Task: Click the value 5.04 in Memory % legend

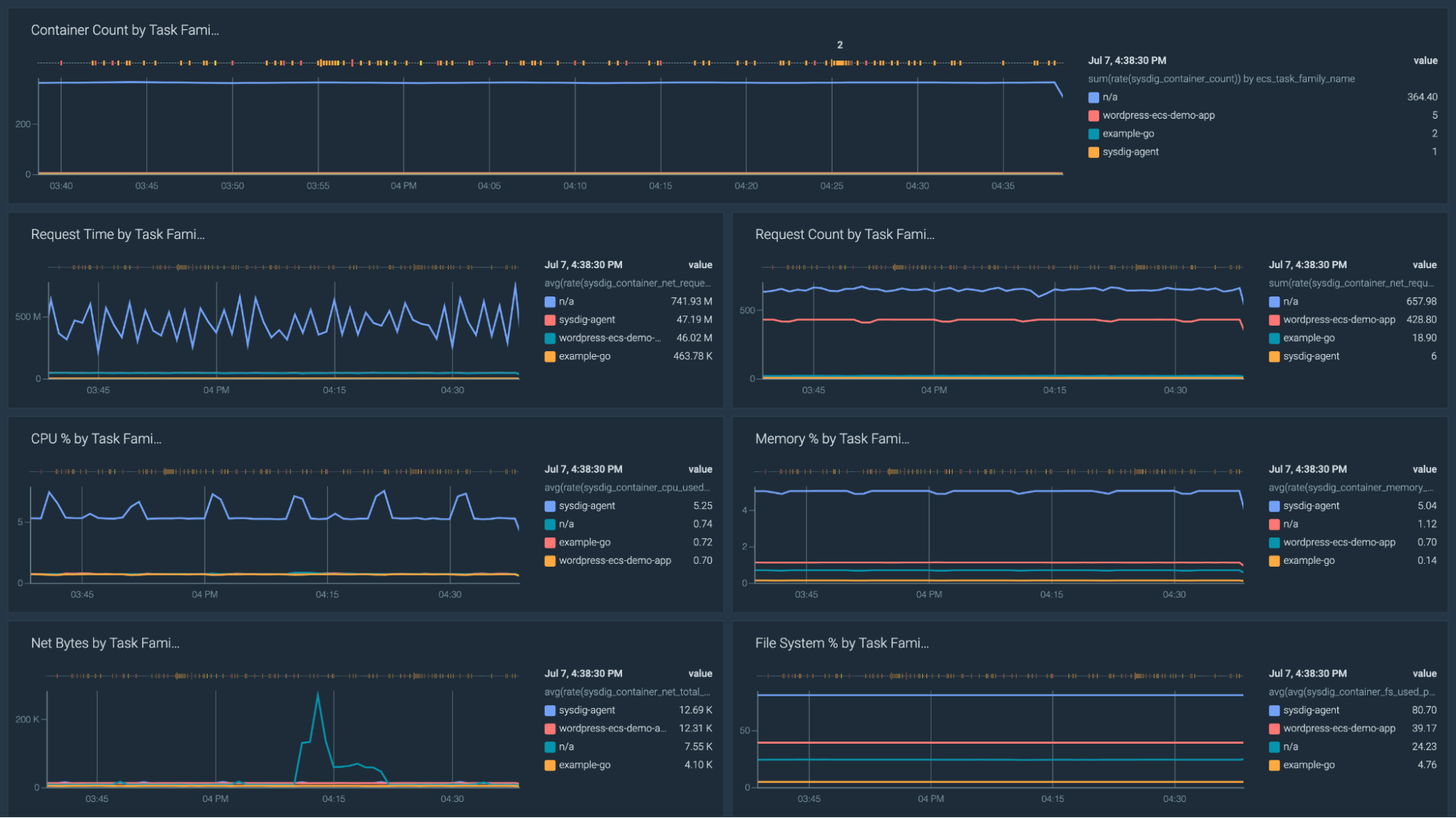Action: [1427, 506]
